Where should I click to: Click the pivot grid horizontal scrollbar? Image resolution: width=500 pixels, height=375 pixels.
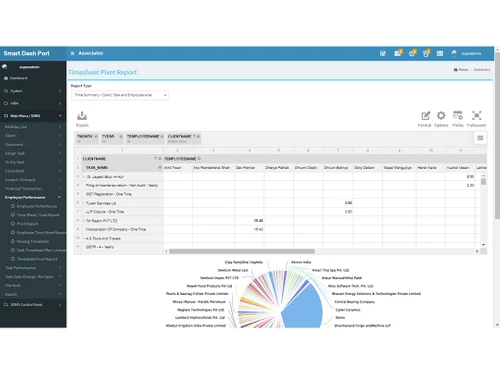pyautogui.click(x=242, y=251)
